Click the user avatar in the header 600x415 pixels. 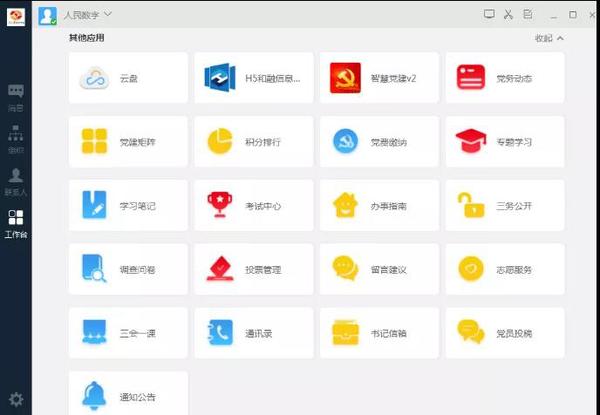click(47, 14)
